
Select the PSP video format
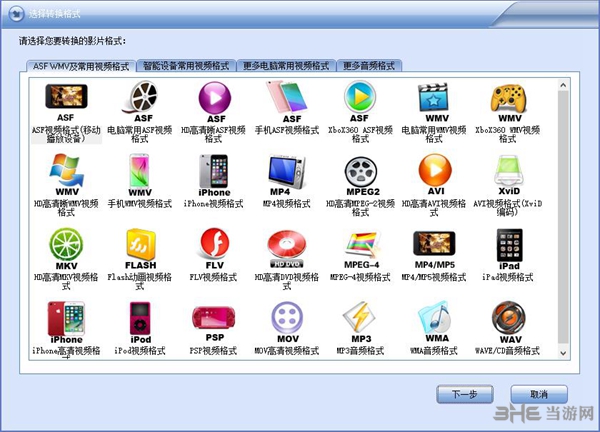(x=214, y=330)
